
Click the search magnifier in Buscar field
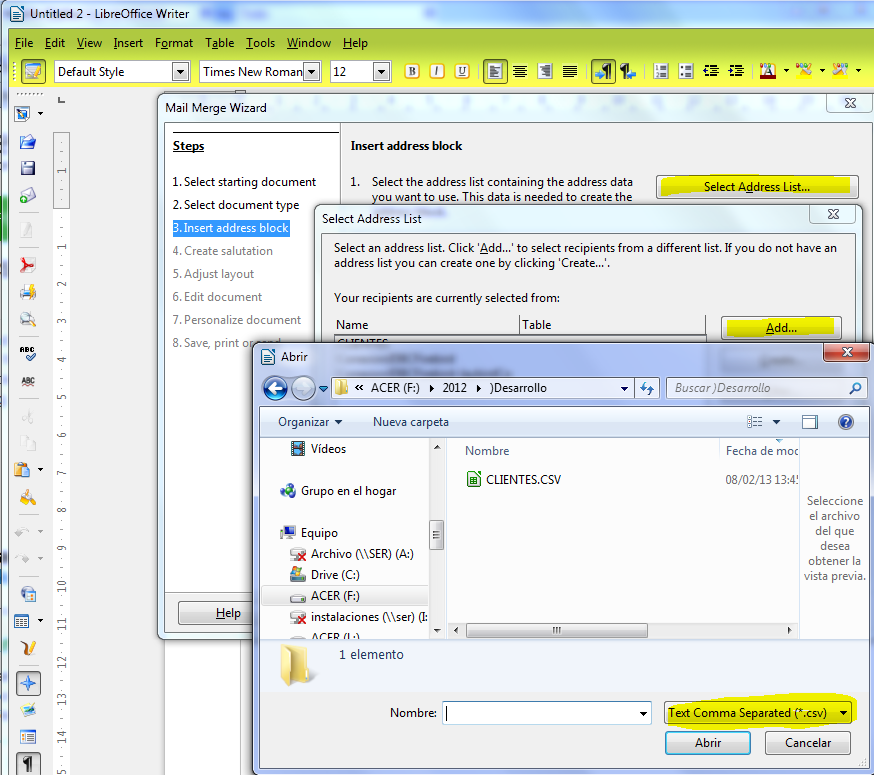click(x=855, y=388)
